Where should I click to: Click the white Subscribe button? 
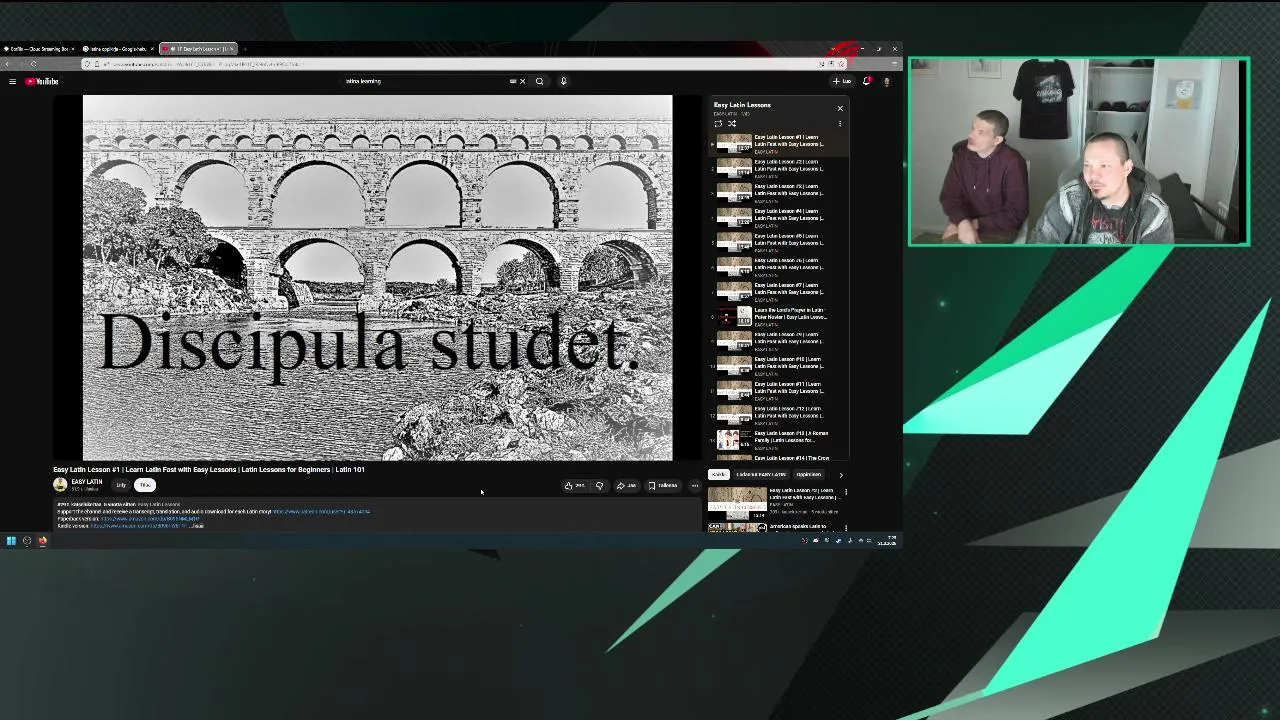[145, 485]
